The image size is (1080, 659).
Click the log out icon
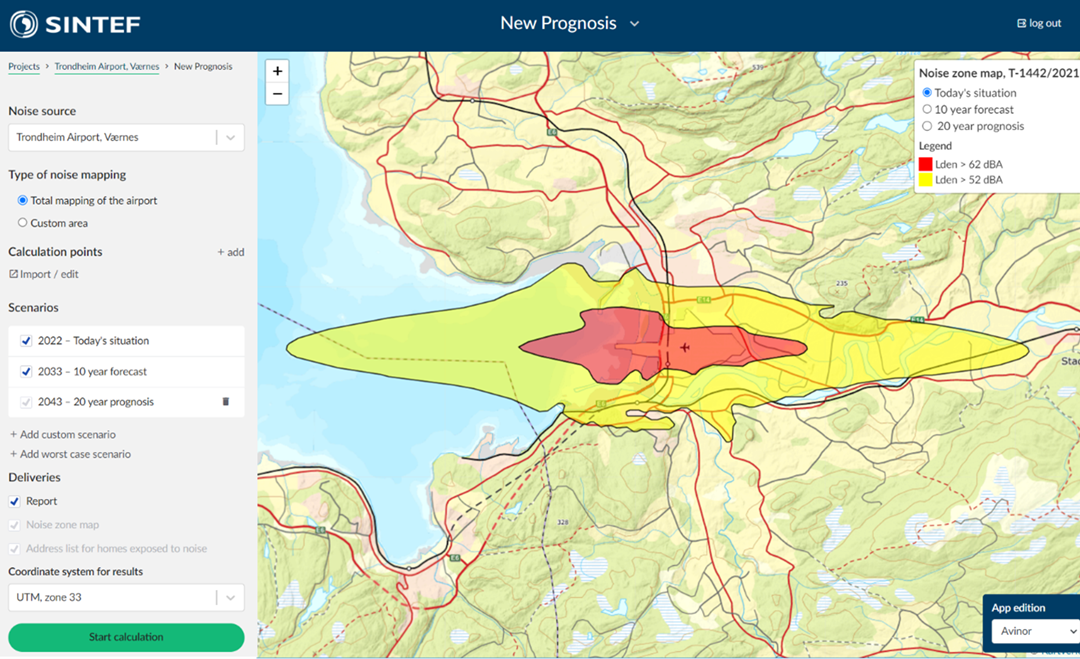coord(1021,23)
